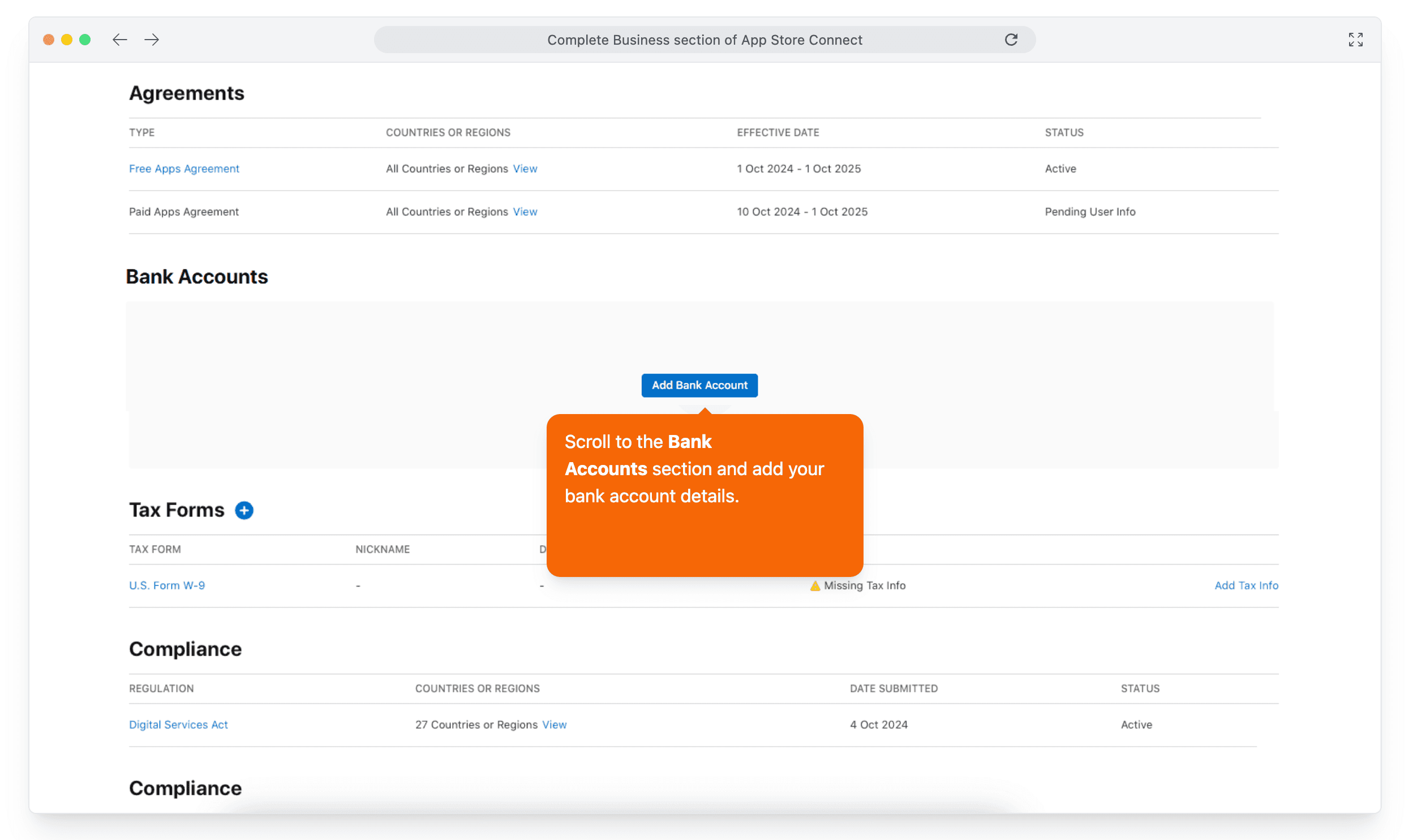Click the Add Tax Info link
The width and height of the screenshot is (1413, 840).
click(x=1245, y=585)
